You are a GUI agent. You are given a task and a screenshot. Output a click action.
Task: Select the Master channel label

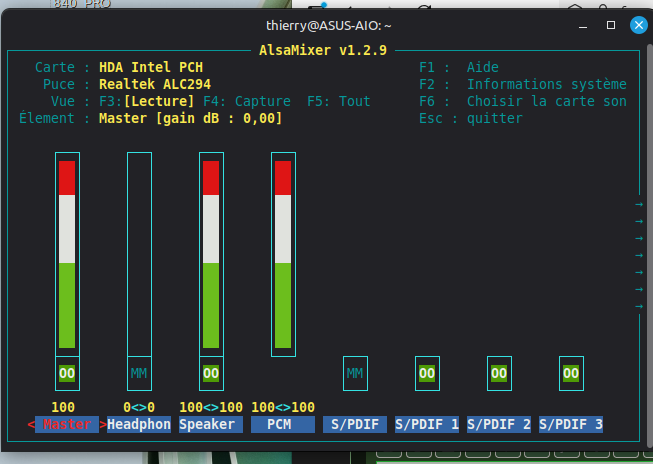click(x=67, y=424)
